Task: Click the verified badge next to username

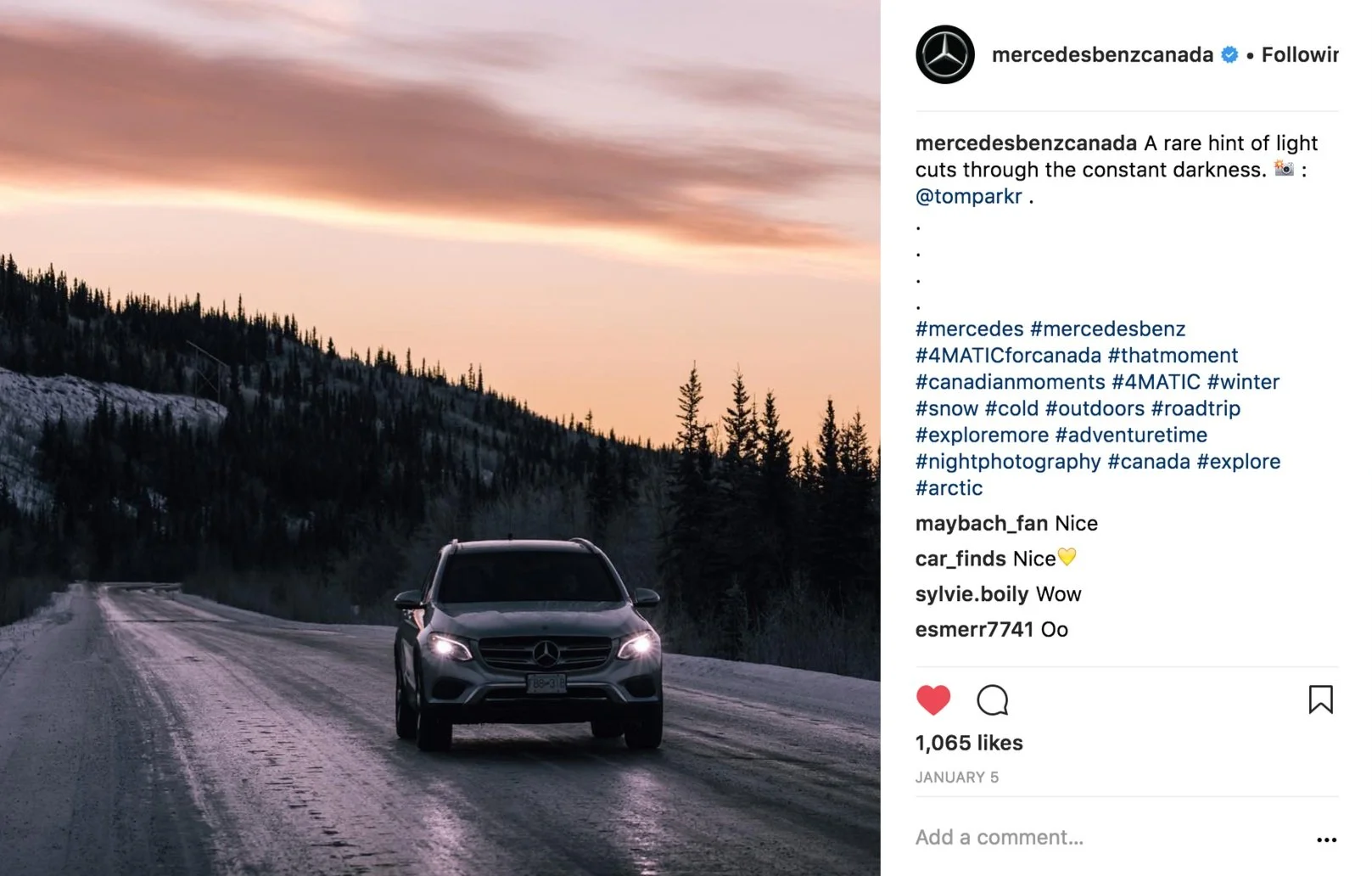Action: point(1229,55)
